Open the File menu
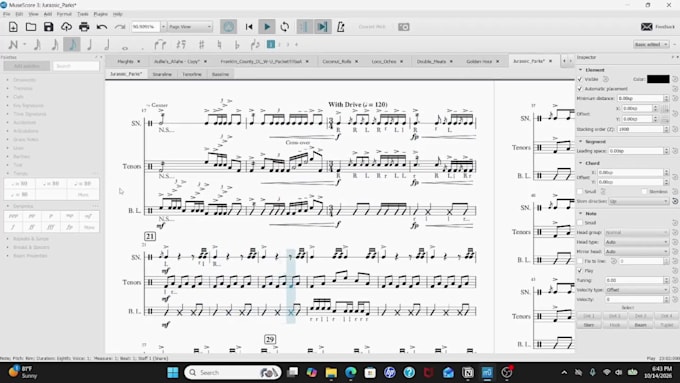 [x=7, y=14]
